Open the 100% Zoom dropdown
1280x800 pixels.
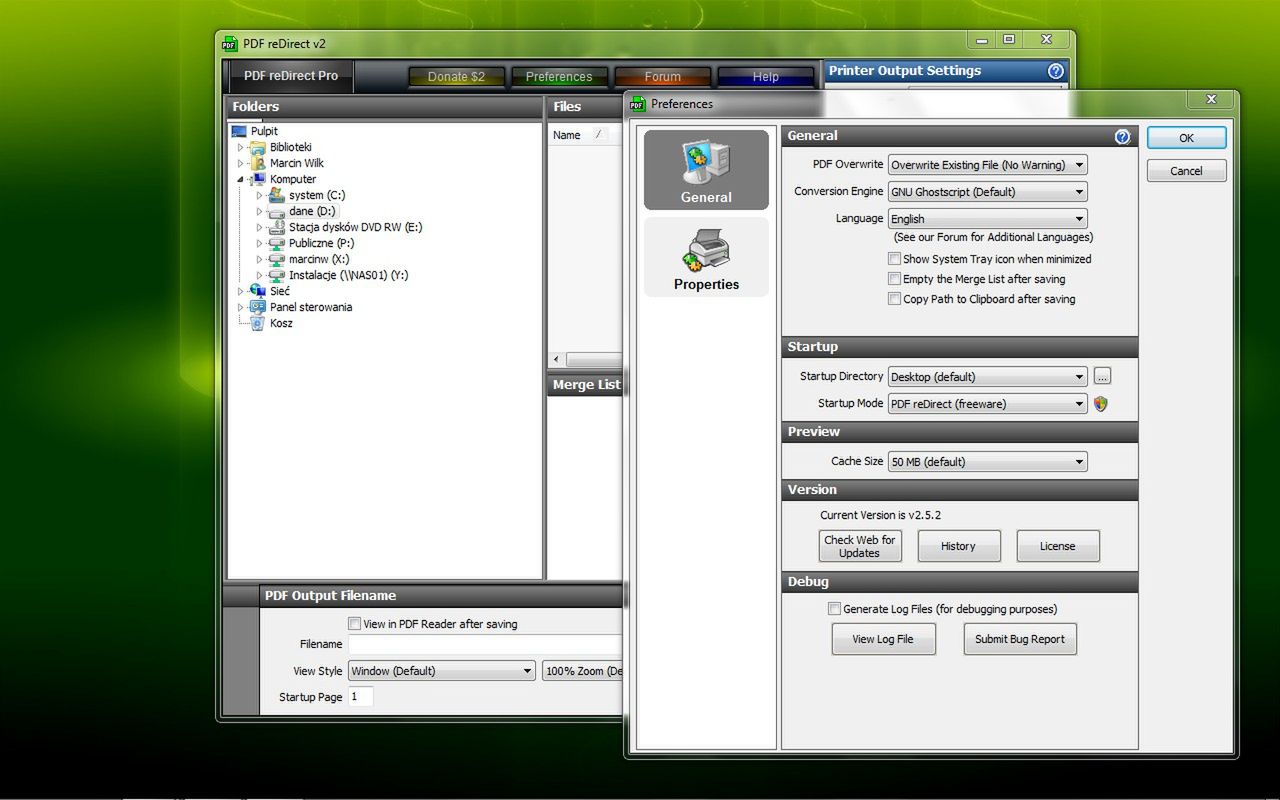582,671
